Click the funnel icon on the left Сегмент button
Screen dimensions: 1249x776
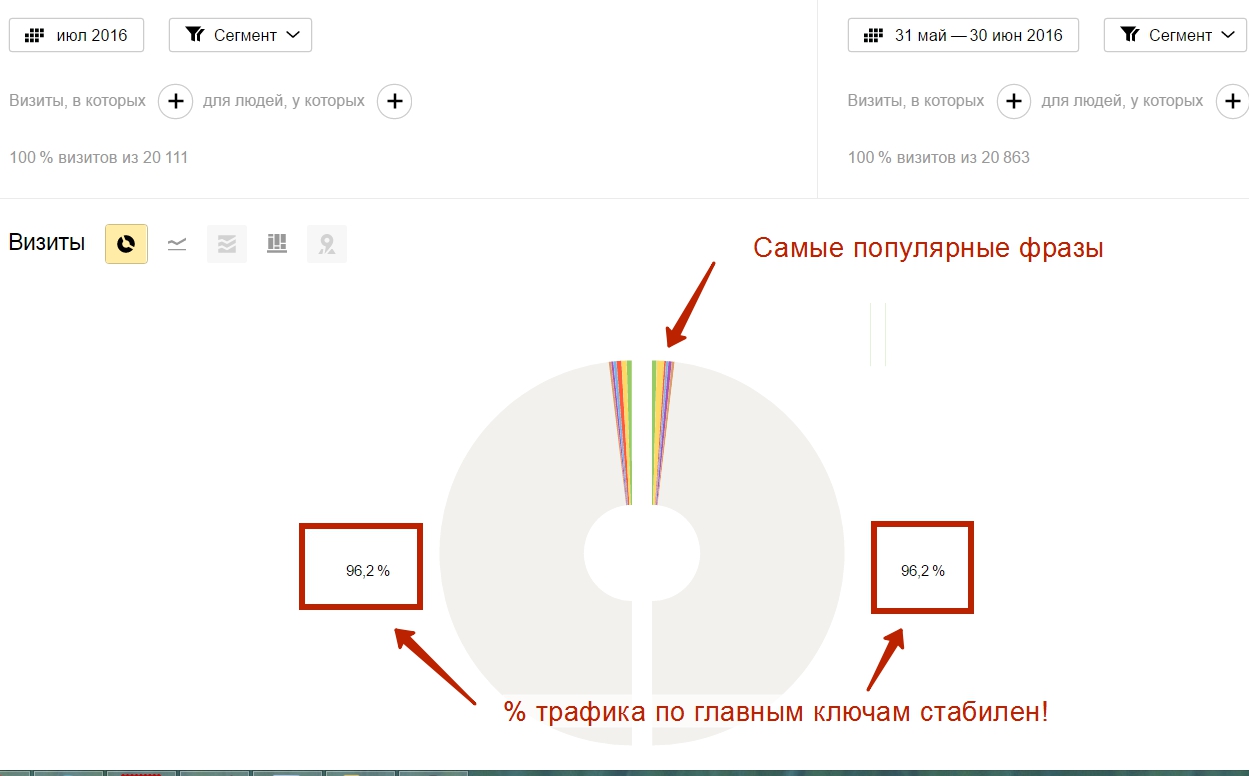pyautogui.click(x=193, y=33)
